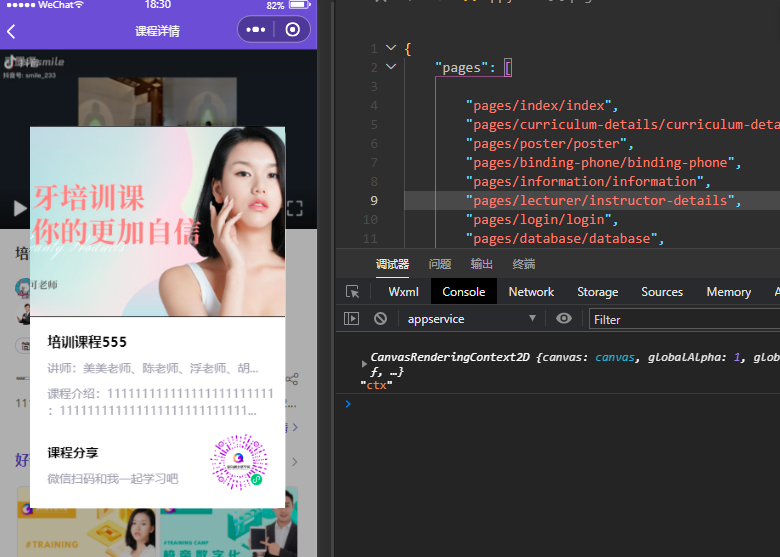Switch to the Sources tab
The image size is (780, 557).
(662, 292)
